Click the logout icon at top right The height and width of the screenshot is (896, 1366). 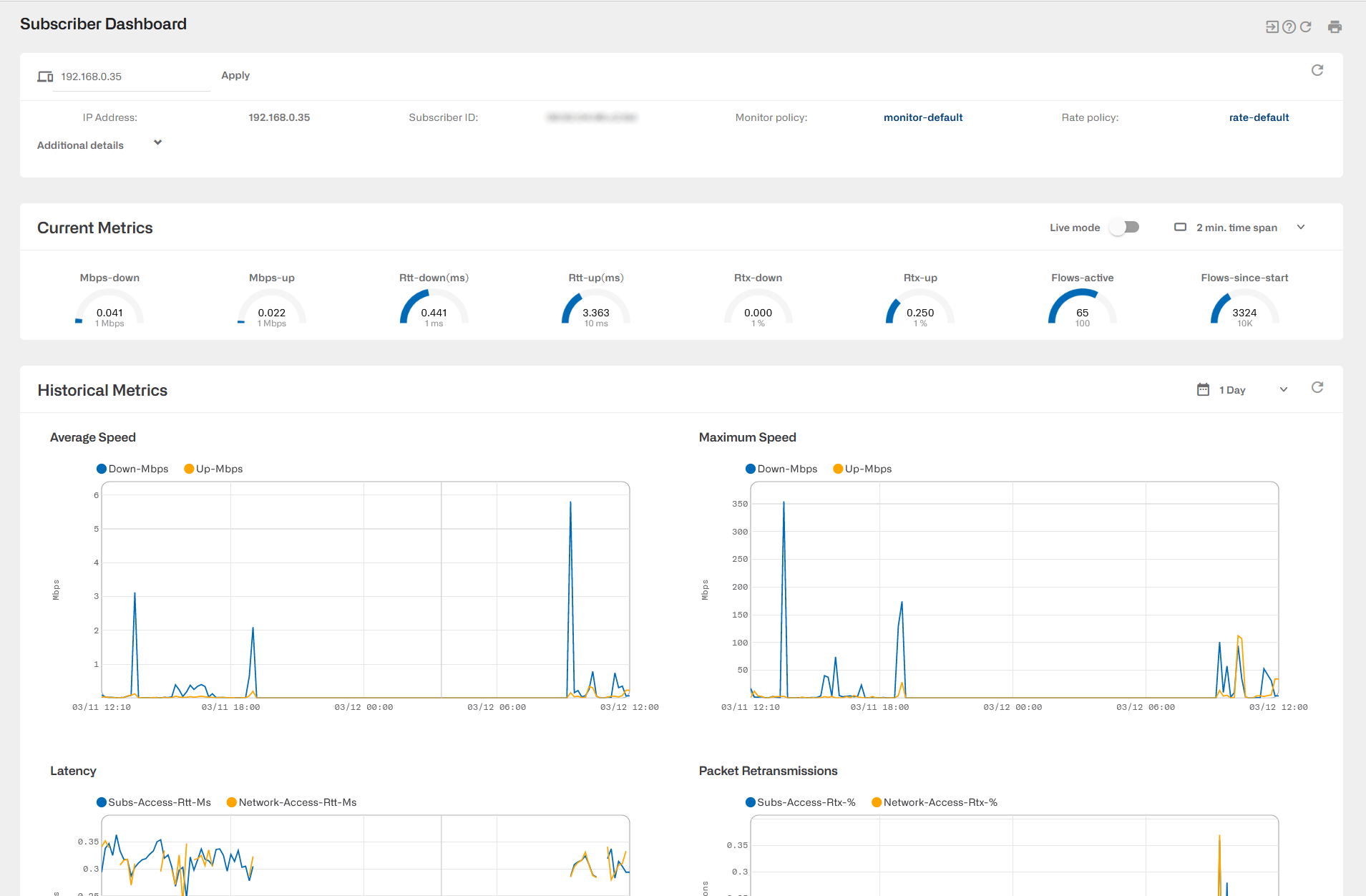coord(1273,26)
